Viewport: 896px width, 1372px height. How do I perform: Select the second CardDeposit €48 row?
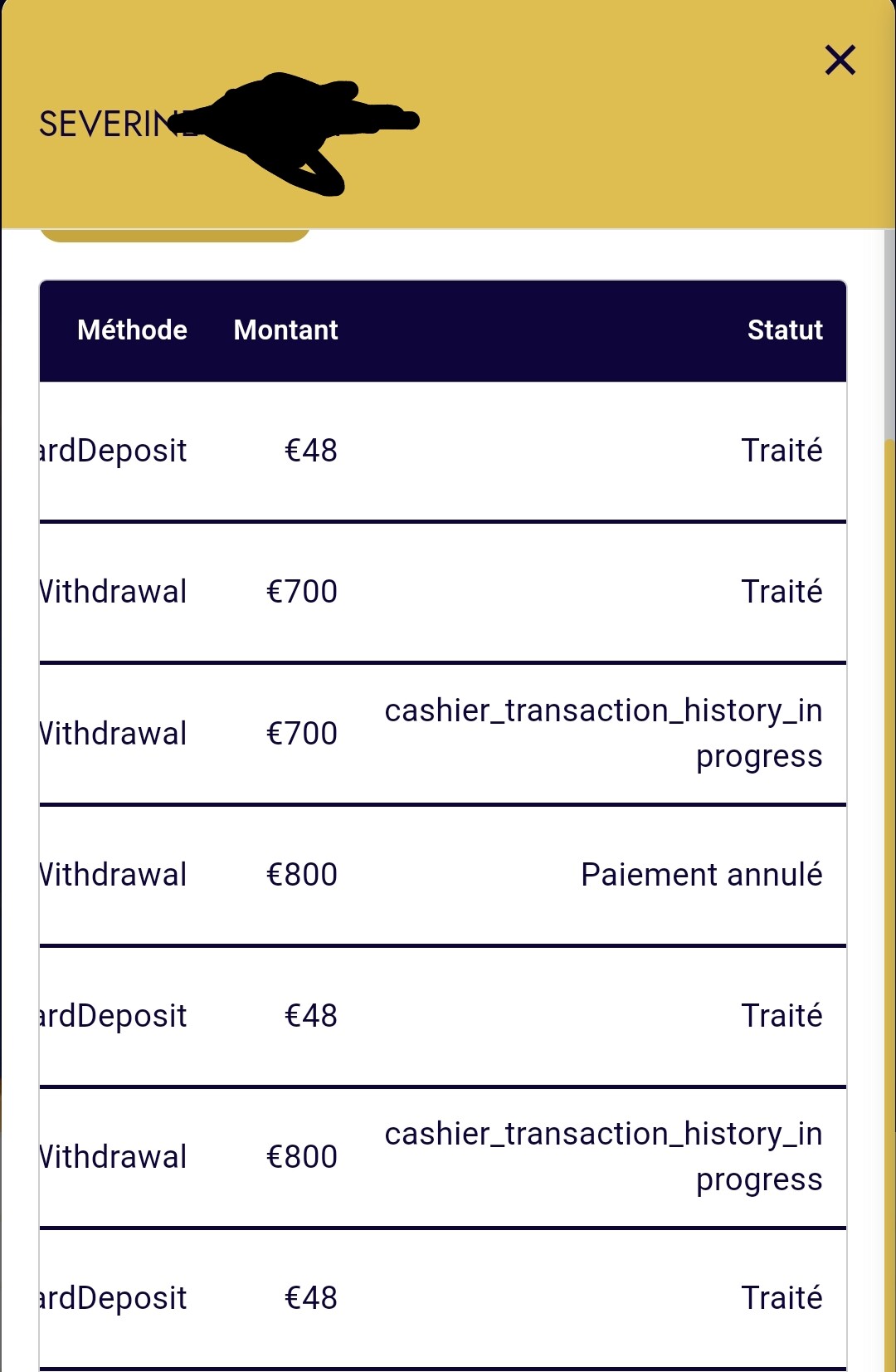(x=443, y=1016)
